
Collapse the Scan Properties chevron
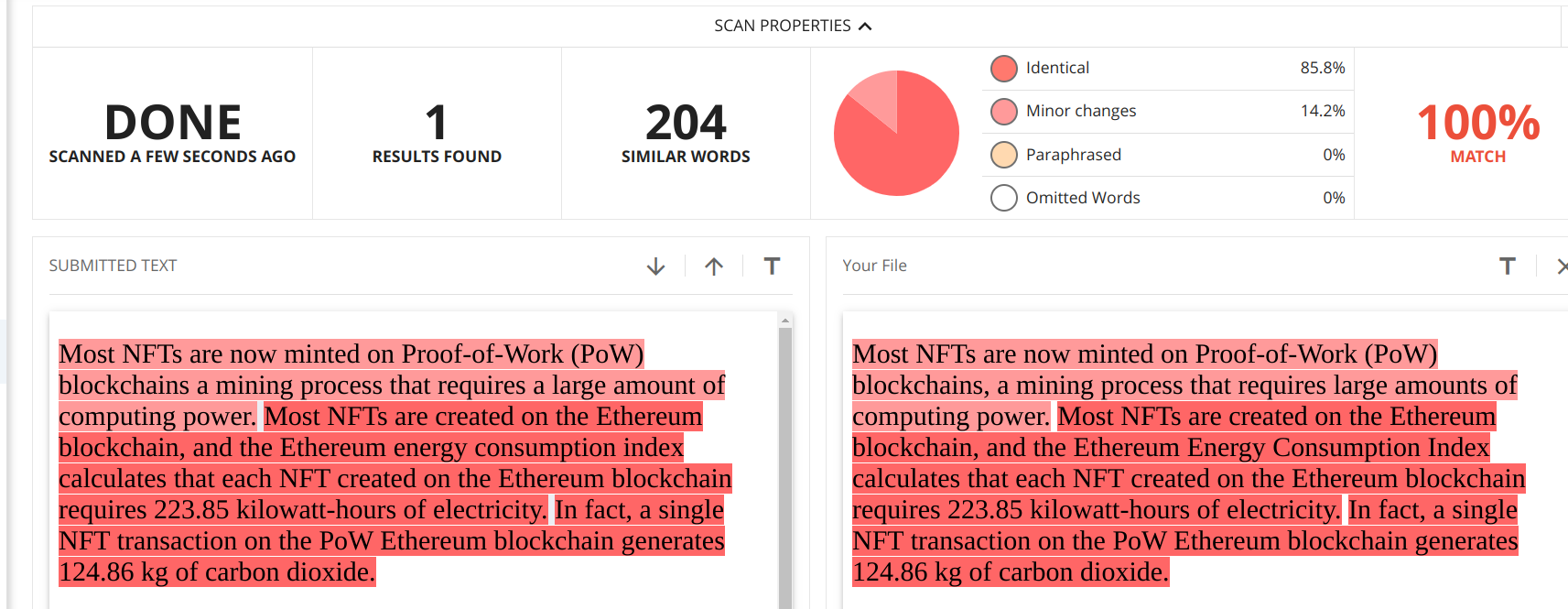coord(865,27)
